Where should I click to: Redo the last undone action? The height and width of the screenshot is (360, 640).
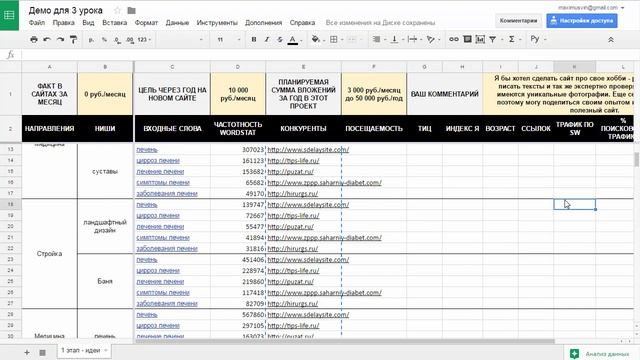point(60,40)
